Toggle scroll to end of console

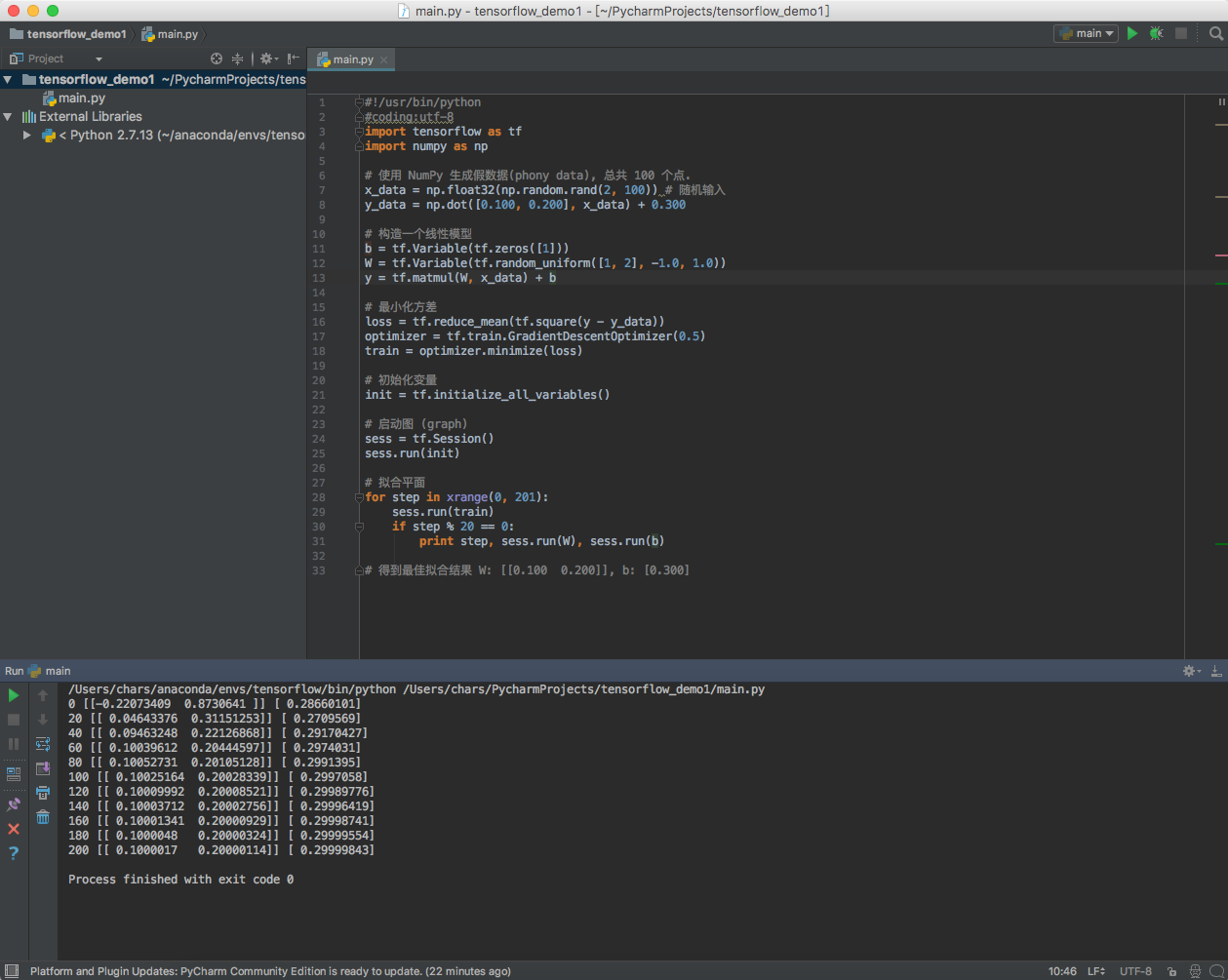click(43, 768)
